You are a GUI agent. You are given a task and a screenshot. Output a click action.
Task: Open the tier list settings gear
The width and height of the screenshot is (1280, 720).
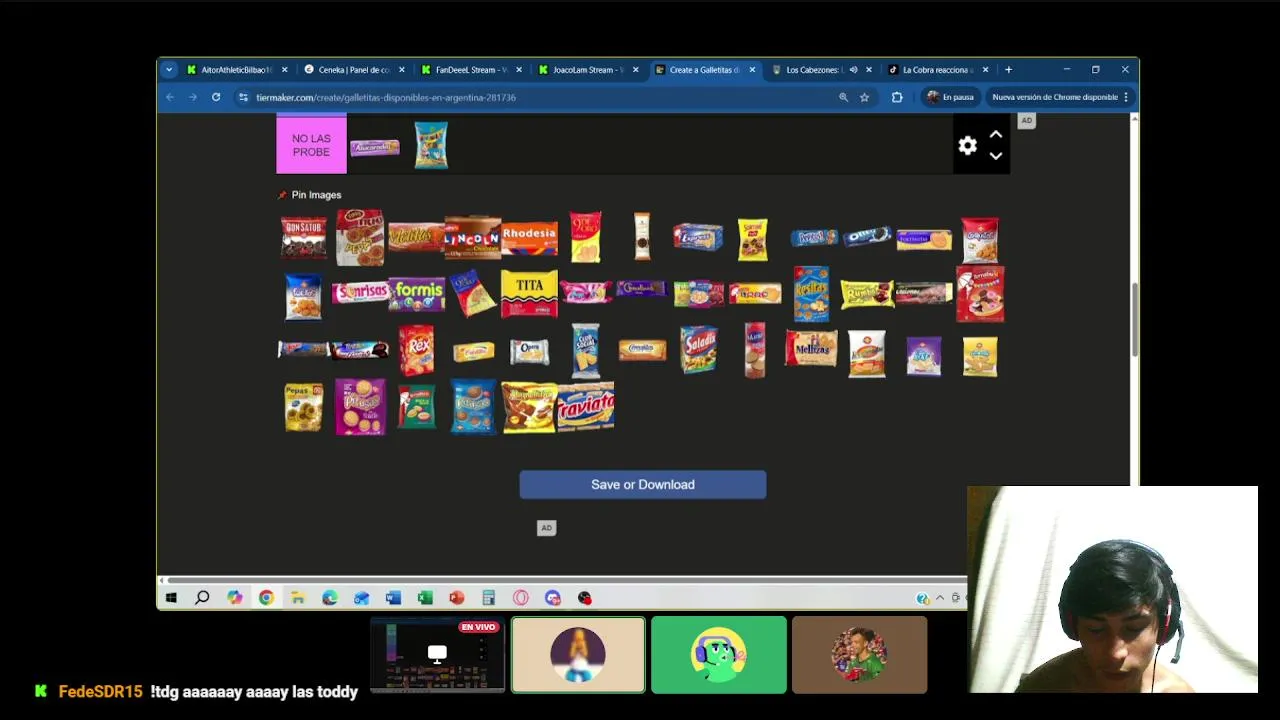tap(967, 146)
